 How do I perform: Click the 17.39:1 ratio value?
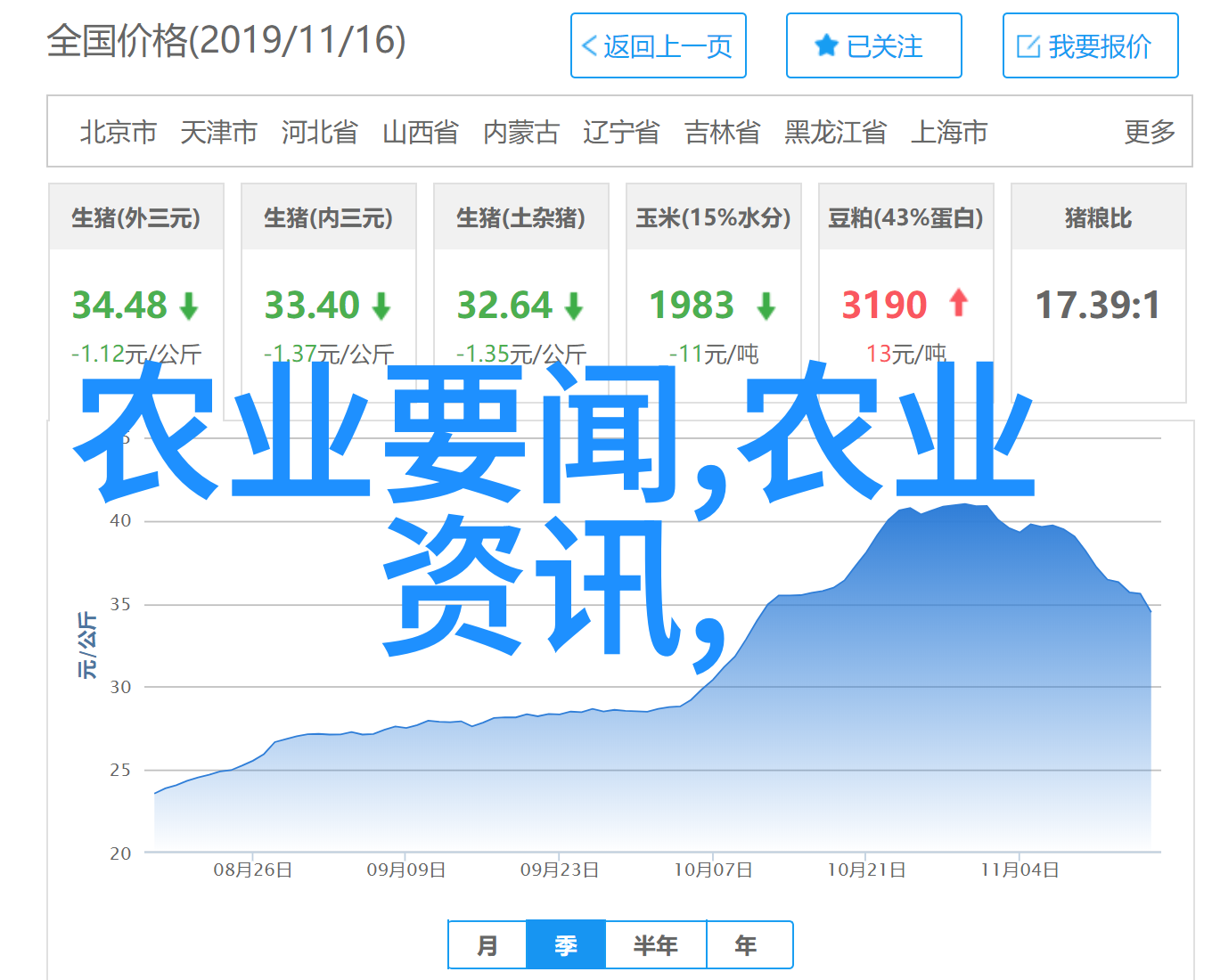coord(1098,306)
